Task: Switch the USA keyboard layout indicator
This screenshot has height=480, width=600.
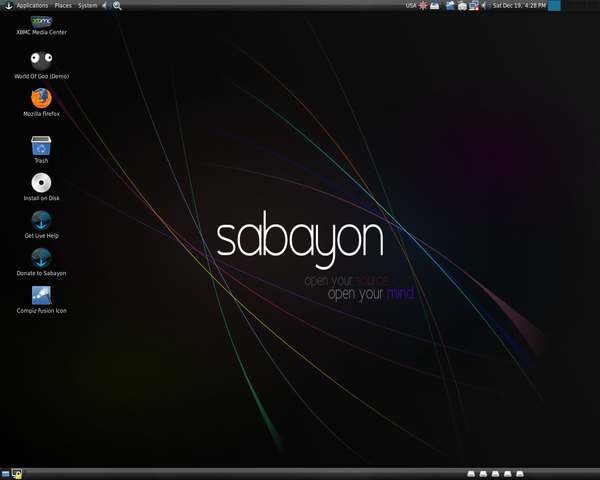Action: point(411,6)
